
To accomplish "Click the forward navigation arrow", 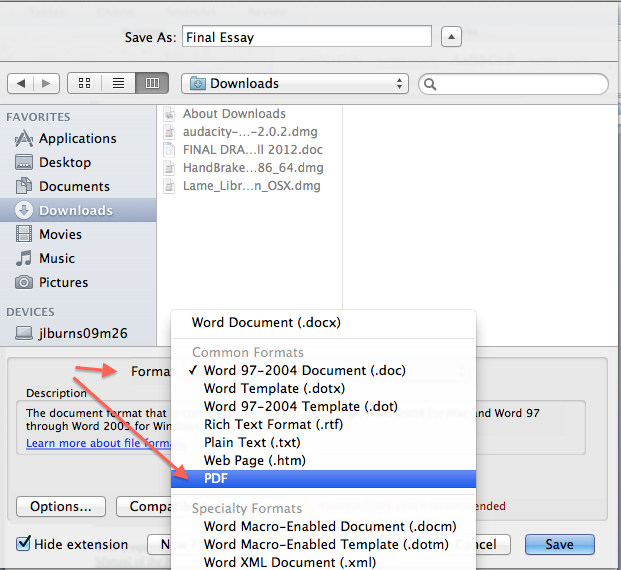I will tap(46, 83).
